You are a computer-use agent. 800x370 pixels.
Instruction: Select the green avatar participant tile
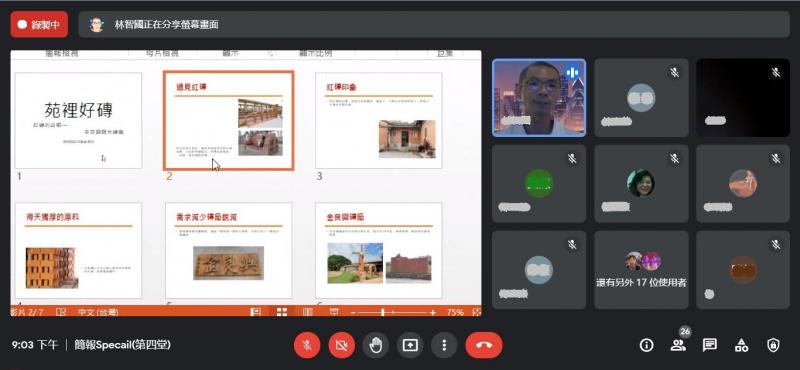539,184
